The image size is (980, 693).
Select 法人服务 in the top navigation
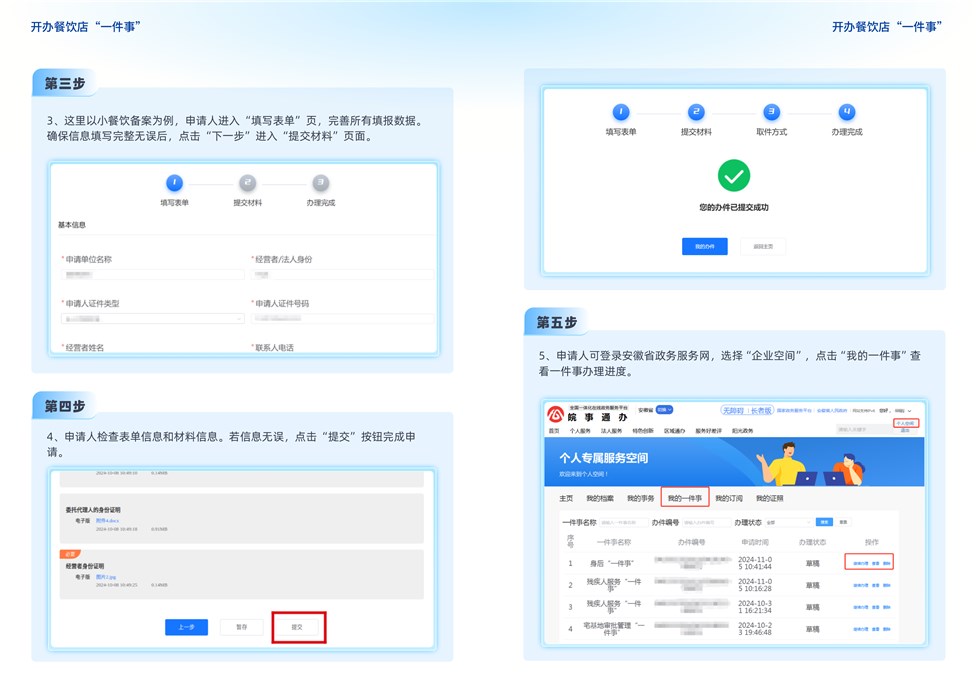(611, 431)
